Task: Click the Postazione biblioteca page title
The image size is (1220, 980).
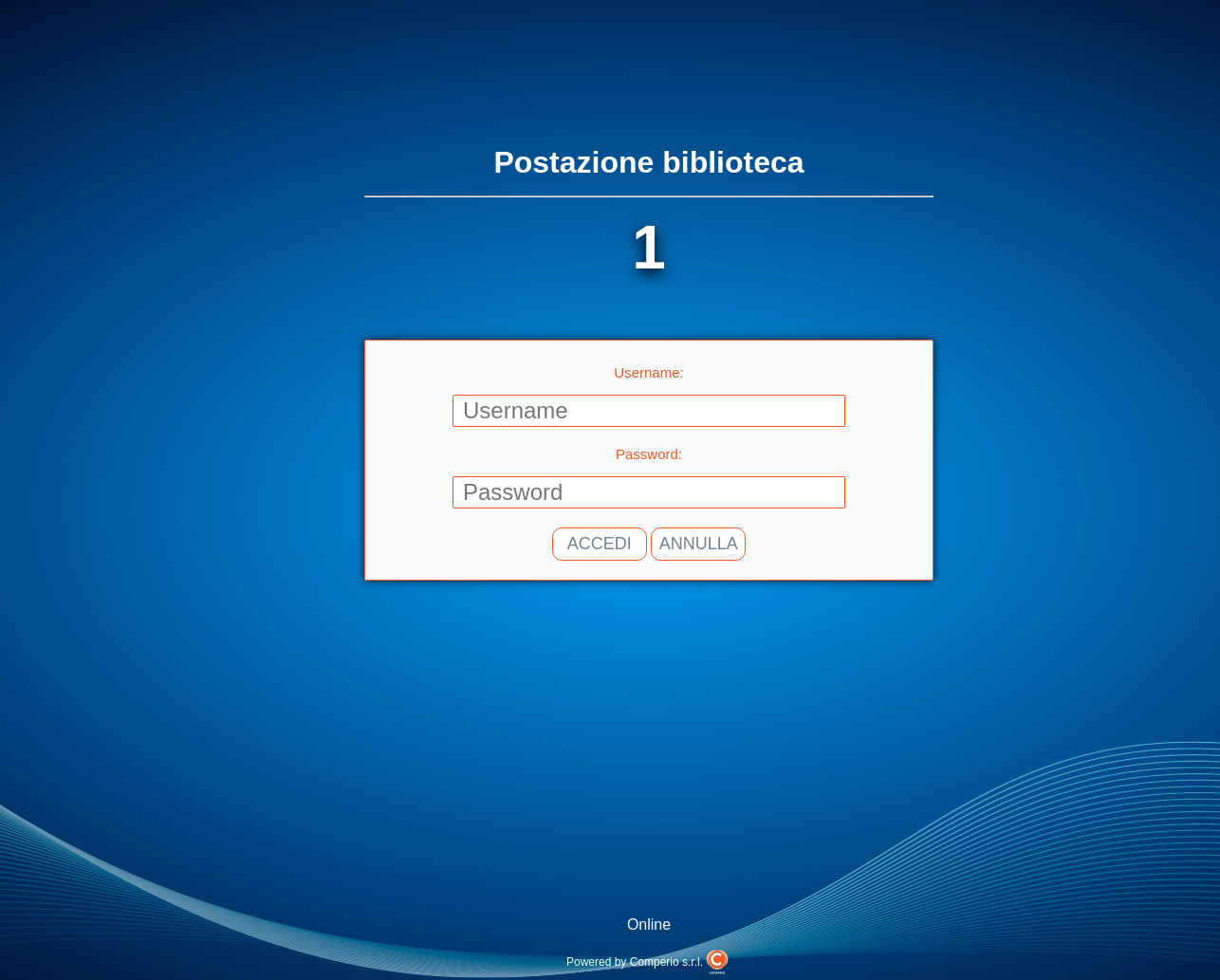Action: [x=648, y=162]
